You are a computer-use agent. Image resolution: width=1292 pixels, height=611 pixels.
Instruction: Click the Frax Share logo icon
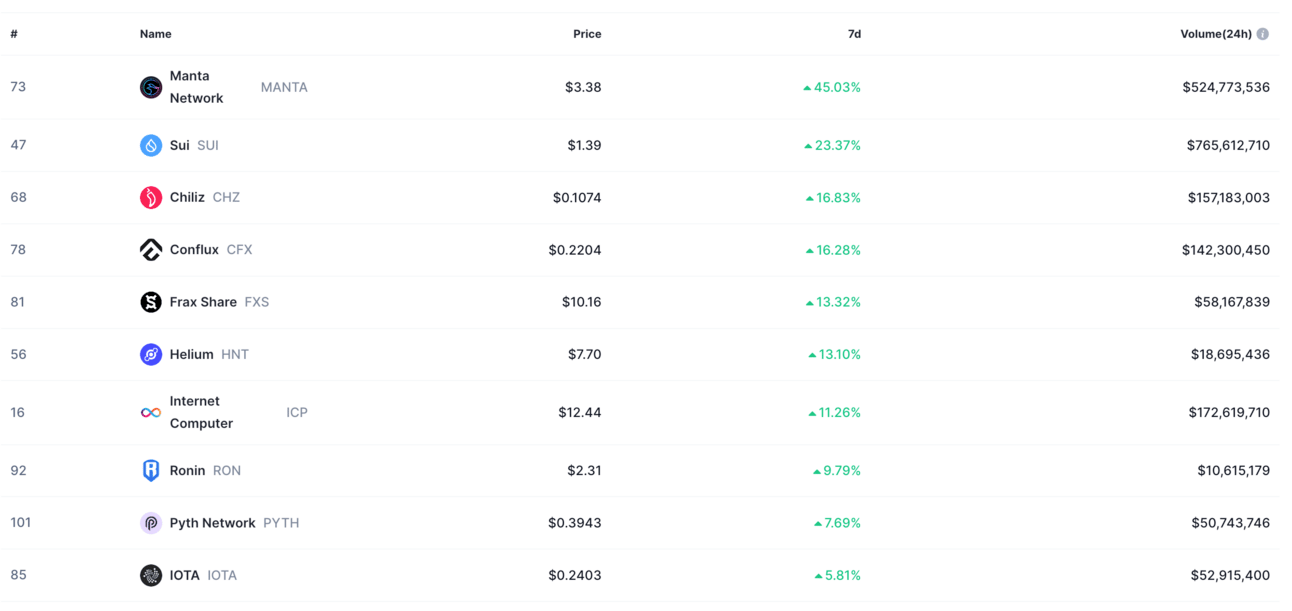pos(151,302)
